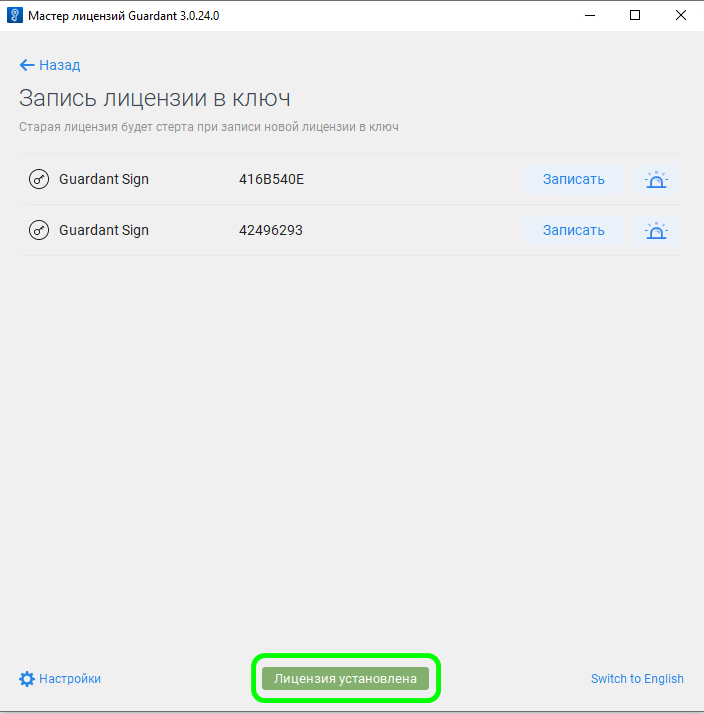704x714 pixels.
Task: Click the settings gear icon
Action: pyautogui.click(x=27, y=678)
